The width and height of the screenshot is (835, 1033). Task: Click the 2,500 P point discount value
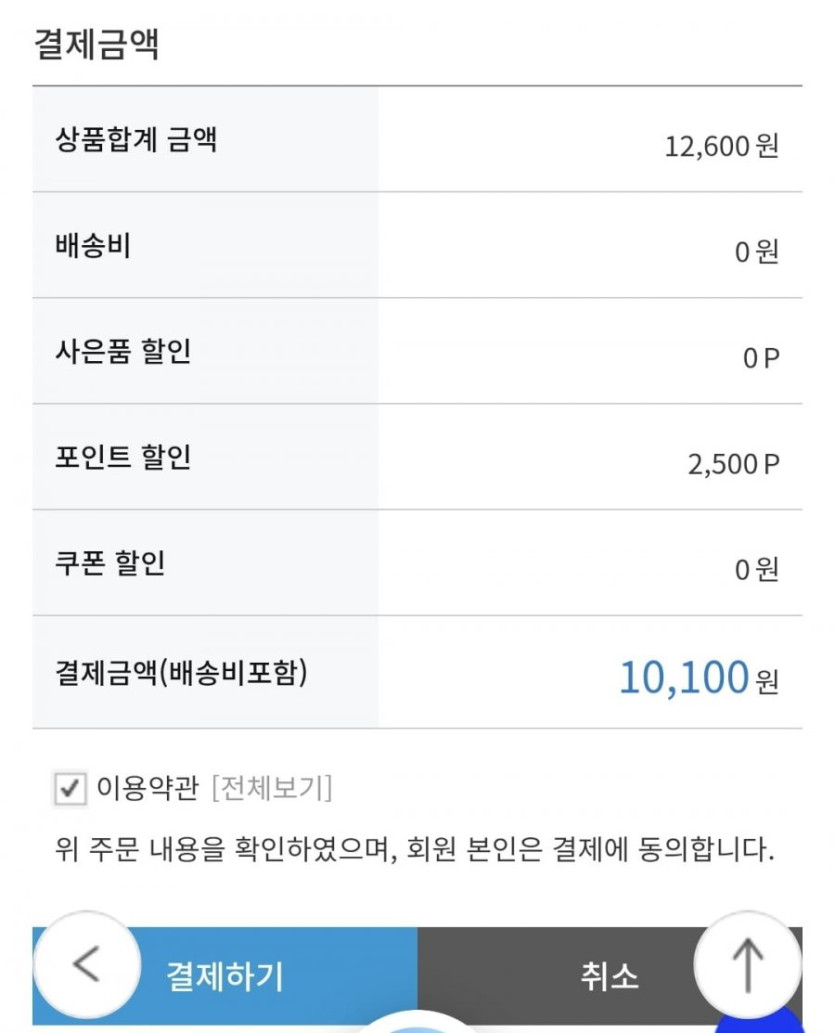tap(733, 464)
